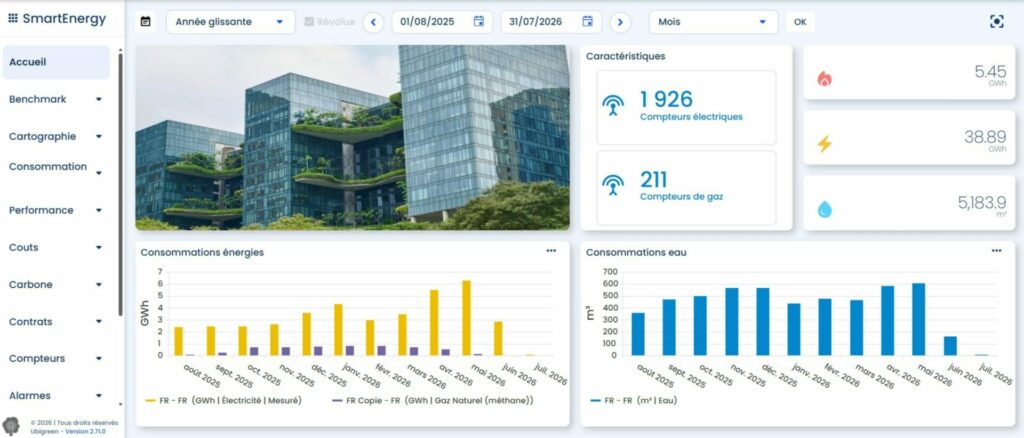Click the OK button
The image size is (1024, 438).
point(800,22)
